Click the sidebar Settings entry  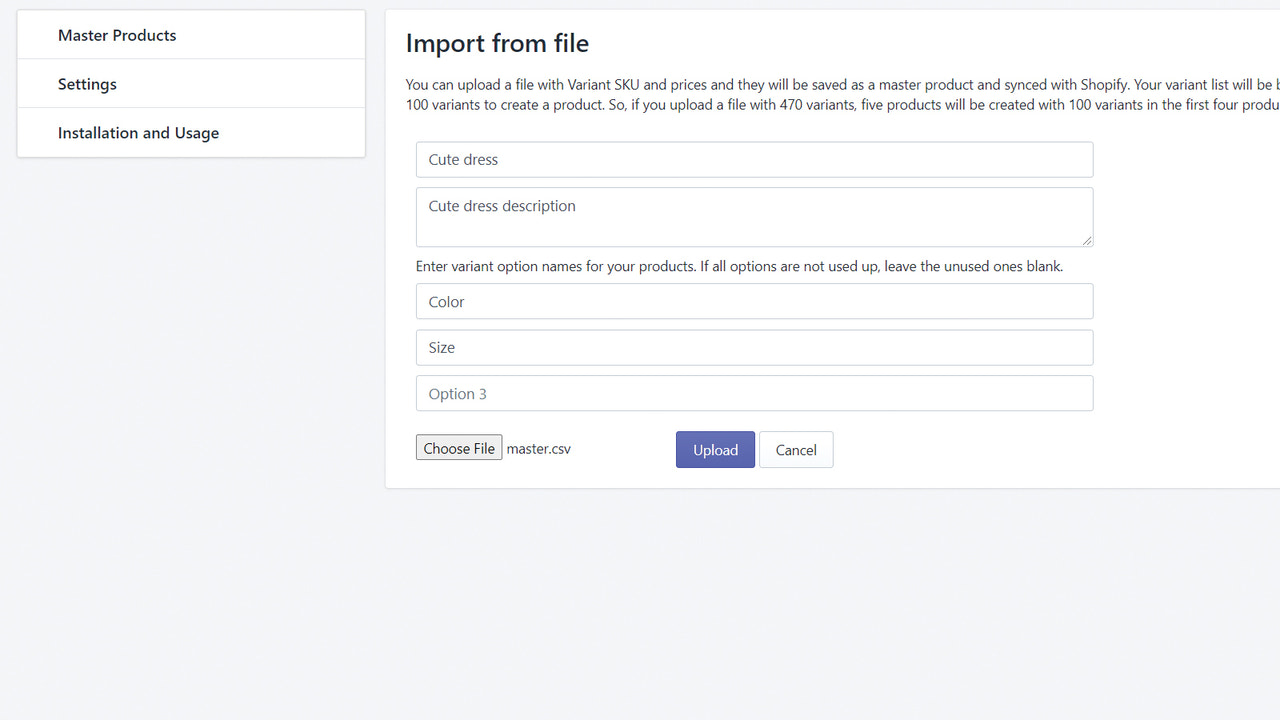[86, 84]
